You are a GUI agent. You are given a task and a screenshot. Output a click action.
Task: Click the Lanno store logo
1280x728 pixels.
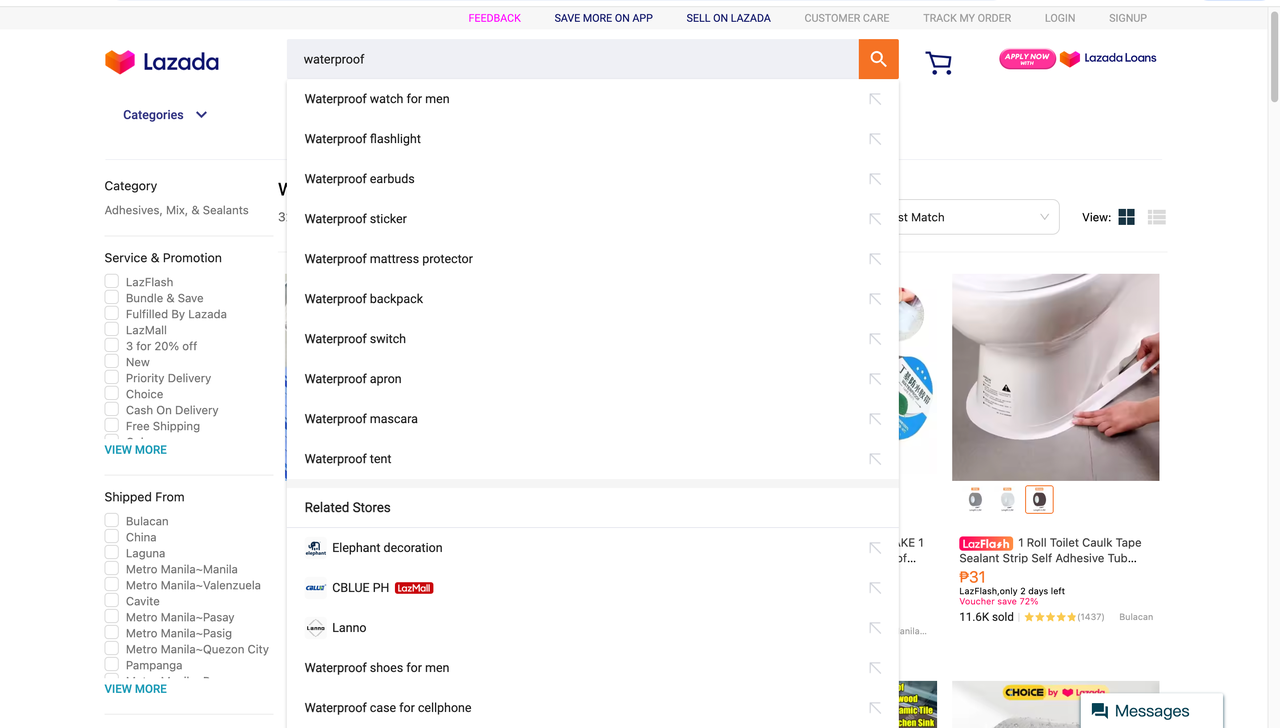click(x=315, y=628)
